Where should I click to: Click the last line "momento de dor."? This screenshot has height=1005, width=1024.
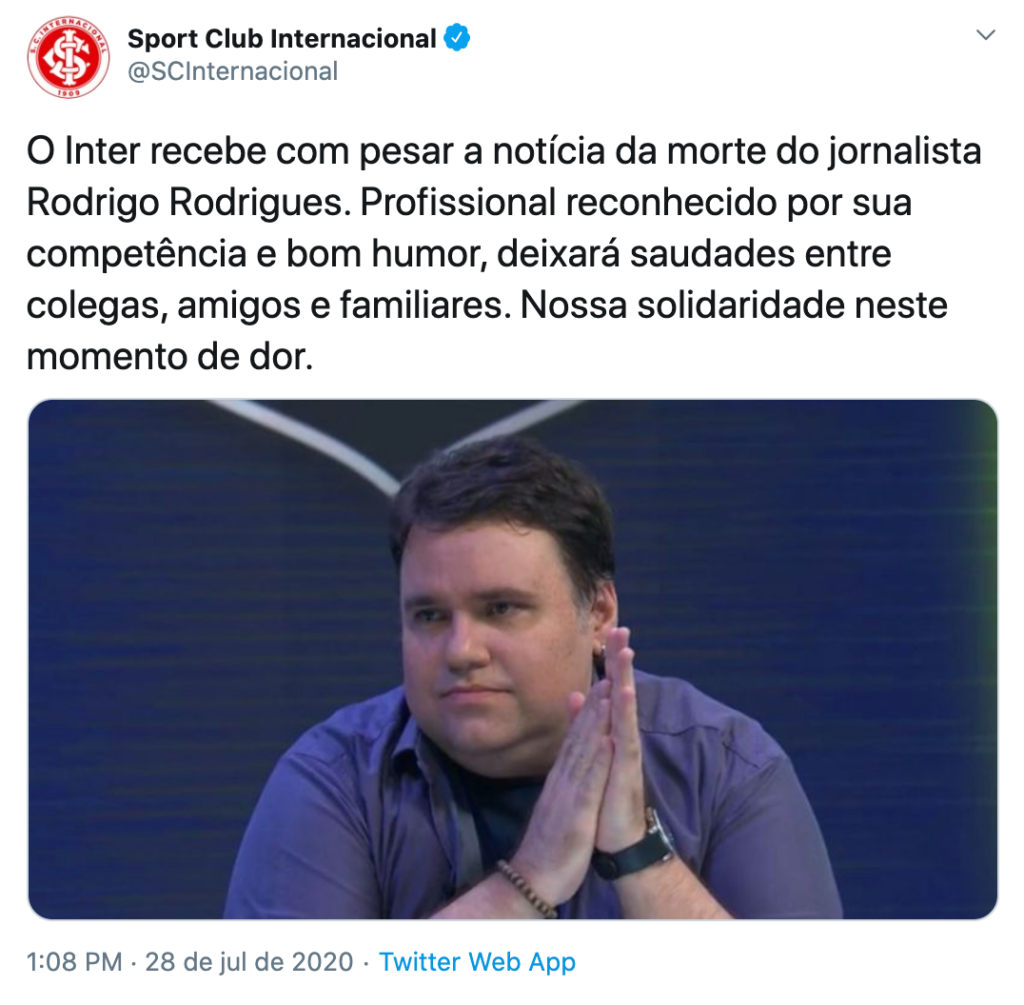click(170, 357)
